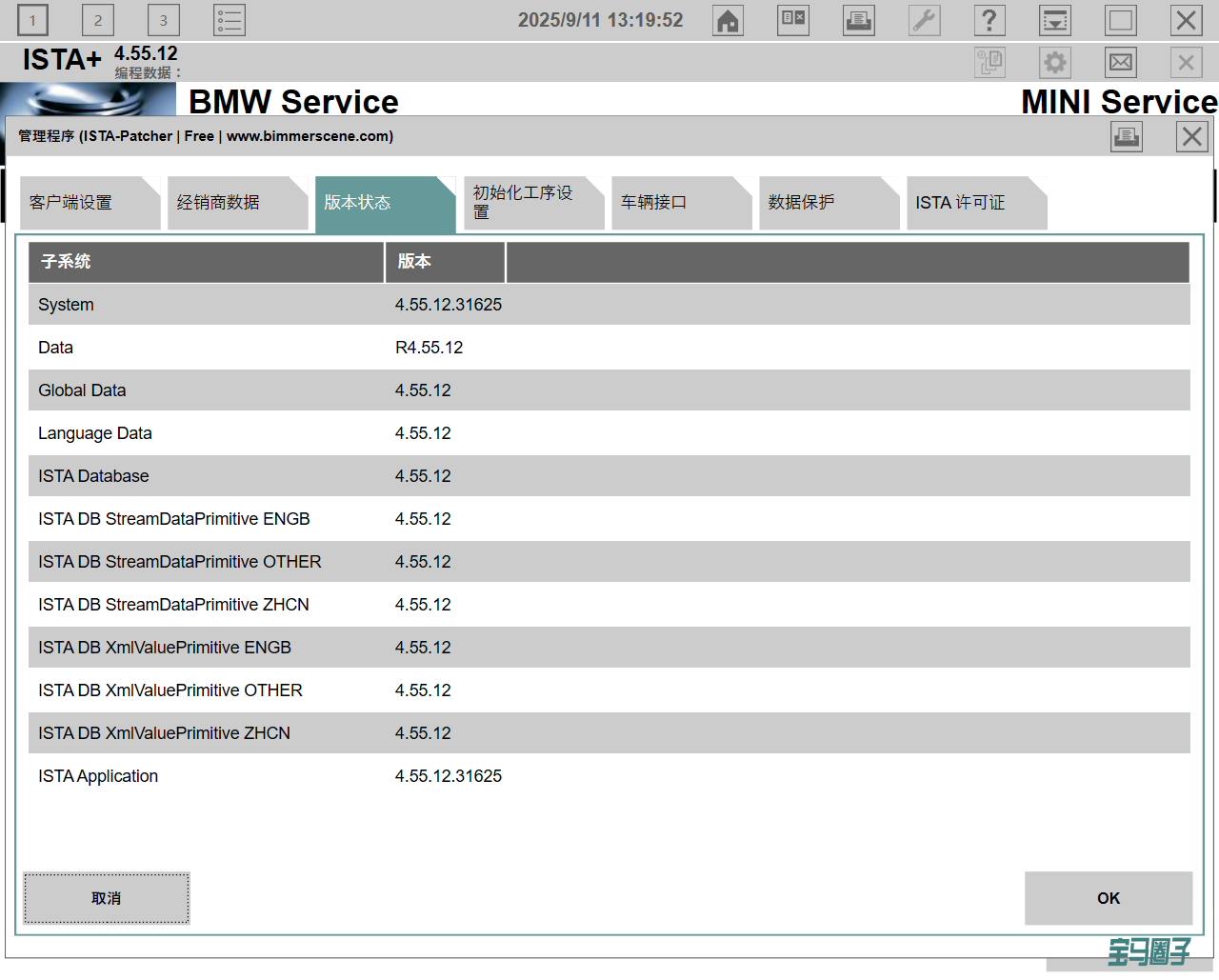Click the gear settings icon
This screenshot has height=980, width=1219.
1055,63
